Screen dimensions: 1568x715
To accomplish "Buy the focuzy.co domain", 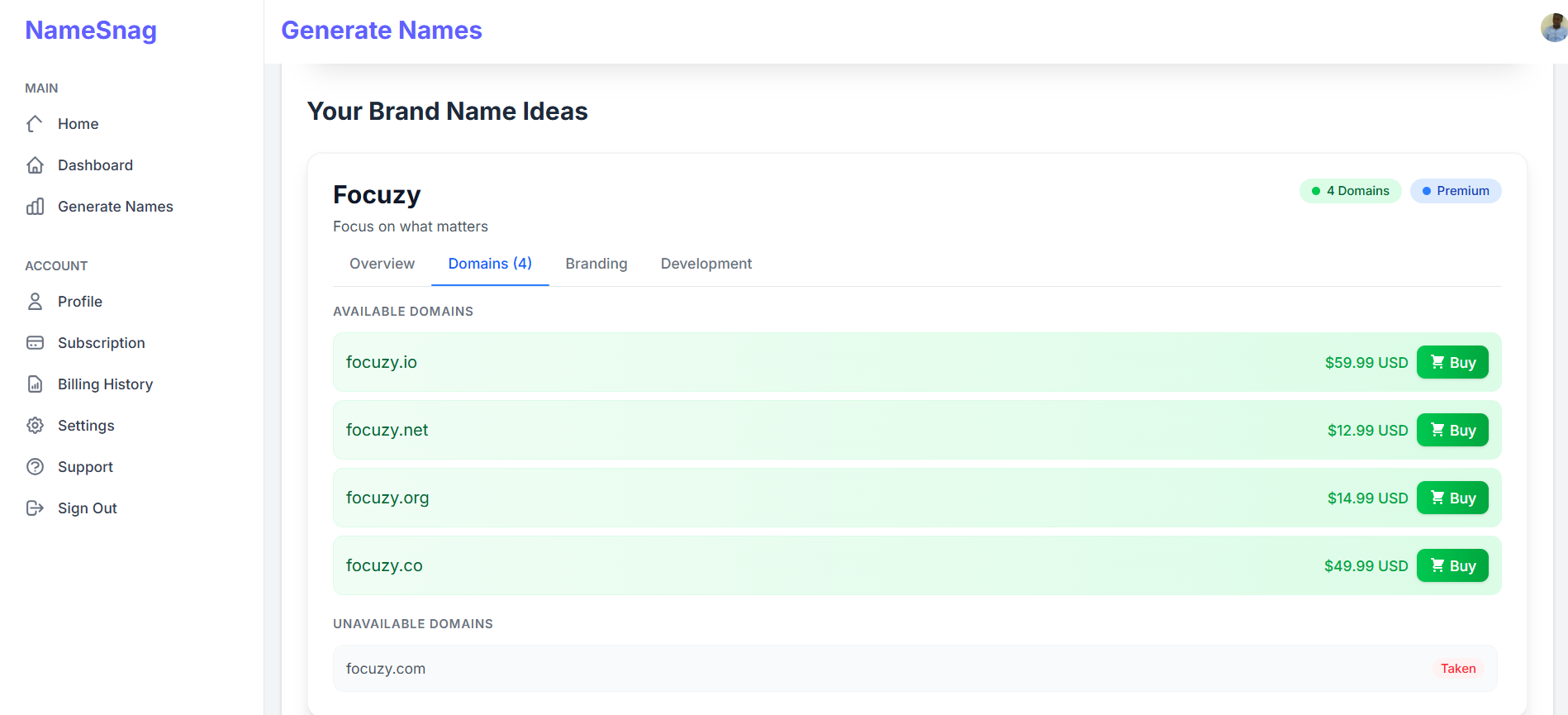I will tap(1452, 565).
